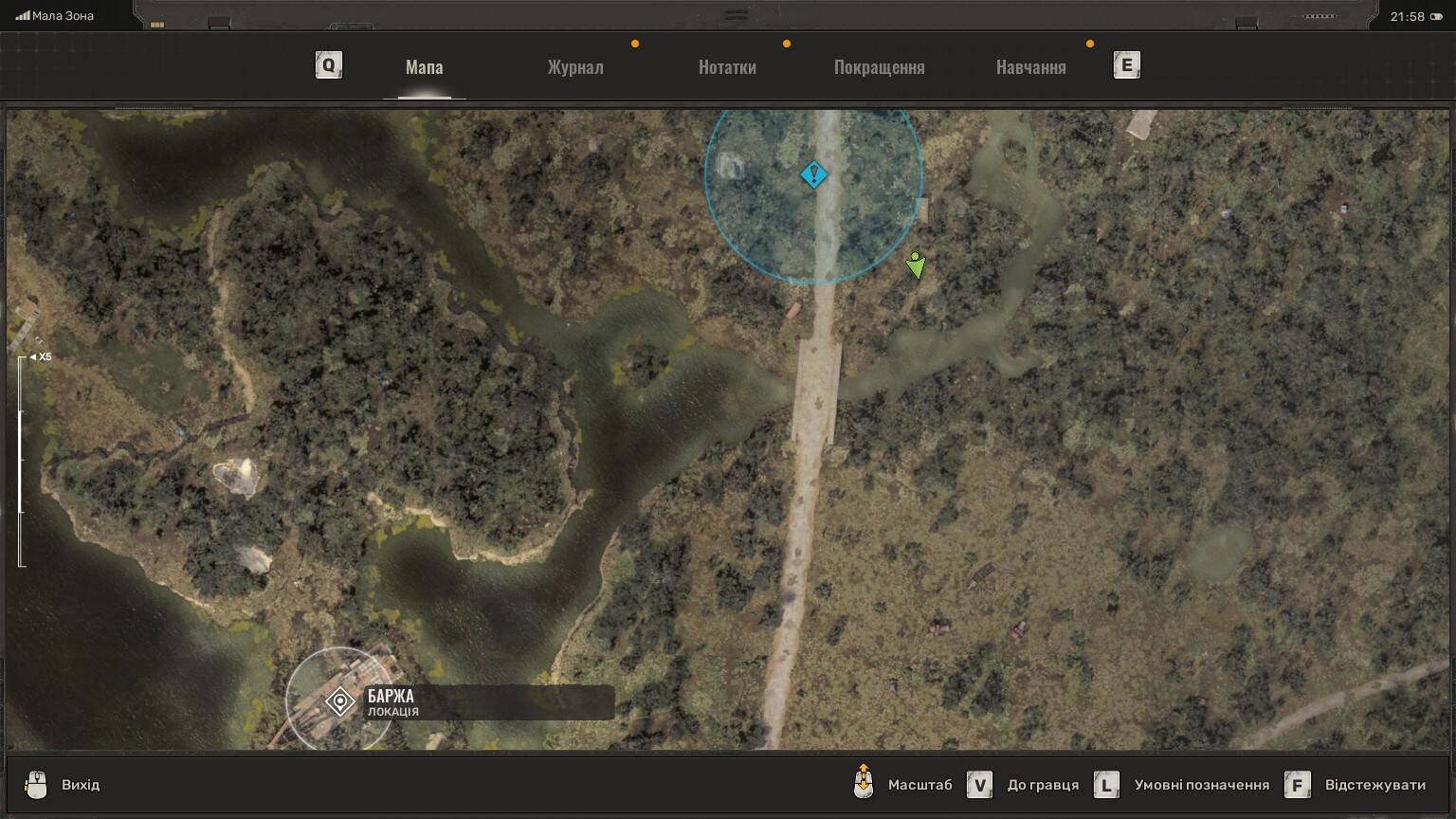Click Відстежувати to track marker
Image resolution: width=1456 pixels, height=819 pixels.
pos(1375,785)
